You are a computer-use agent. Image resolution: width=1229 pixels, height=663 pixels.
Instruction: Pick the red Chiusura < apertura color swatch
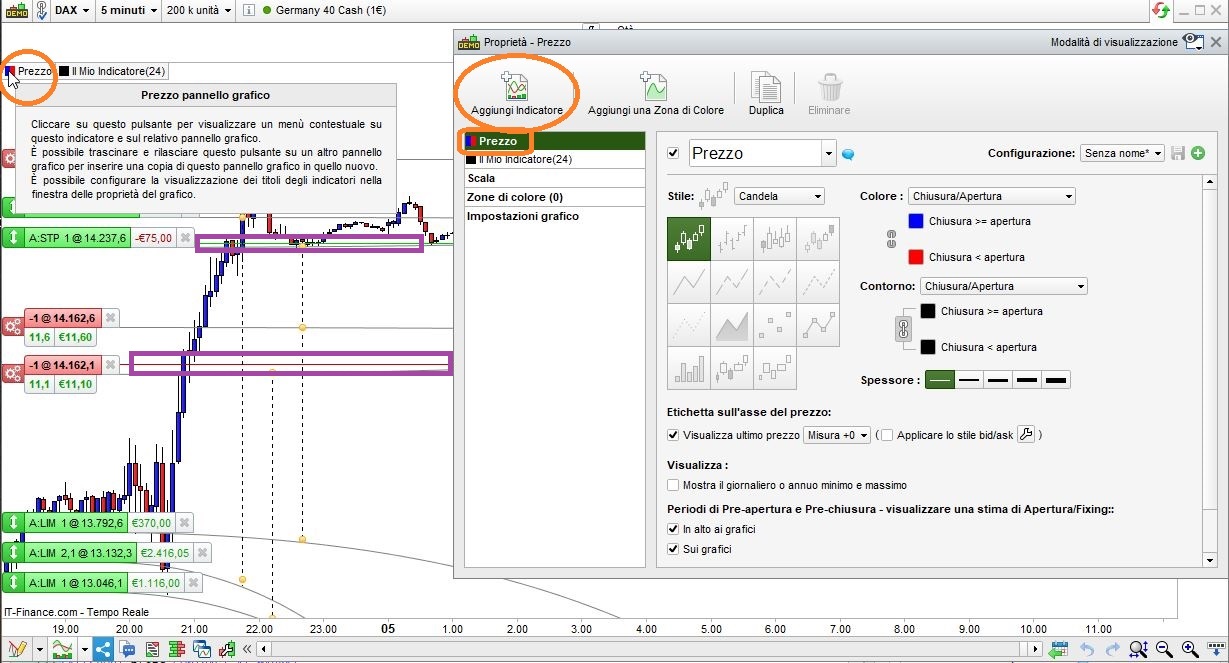click(915, 257)
